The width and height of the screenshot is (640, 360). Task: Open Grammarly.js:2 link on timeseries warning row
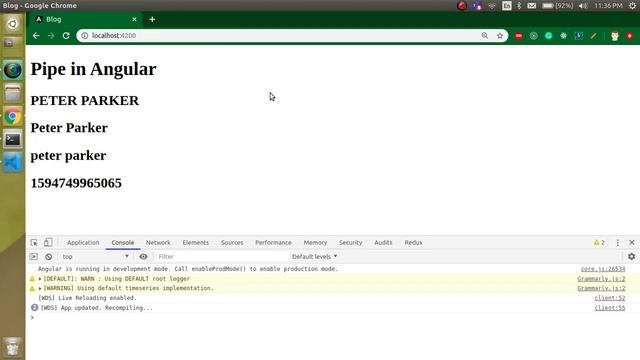point(601,288)
